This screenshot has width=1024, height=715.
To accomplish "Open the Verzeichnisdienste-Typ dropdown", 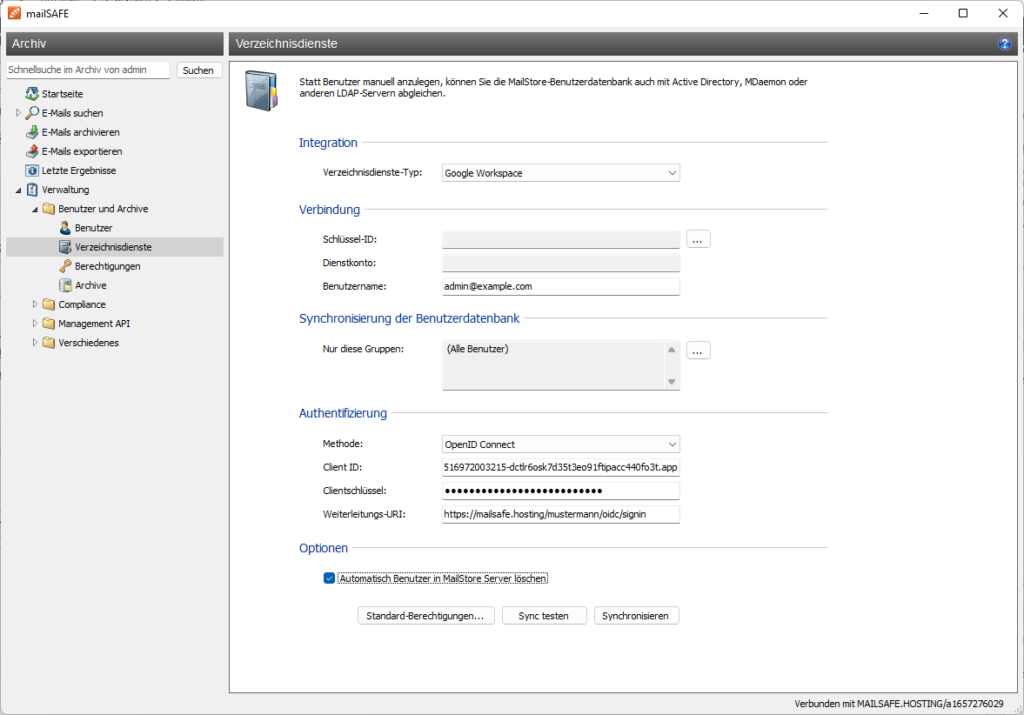I will click(560, 173).
